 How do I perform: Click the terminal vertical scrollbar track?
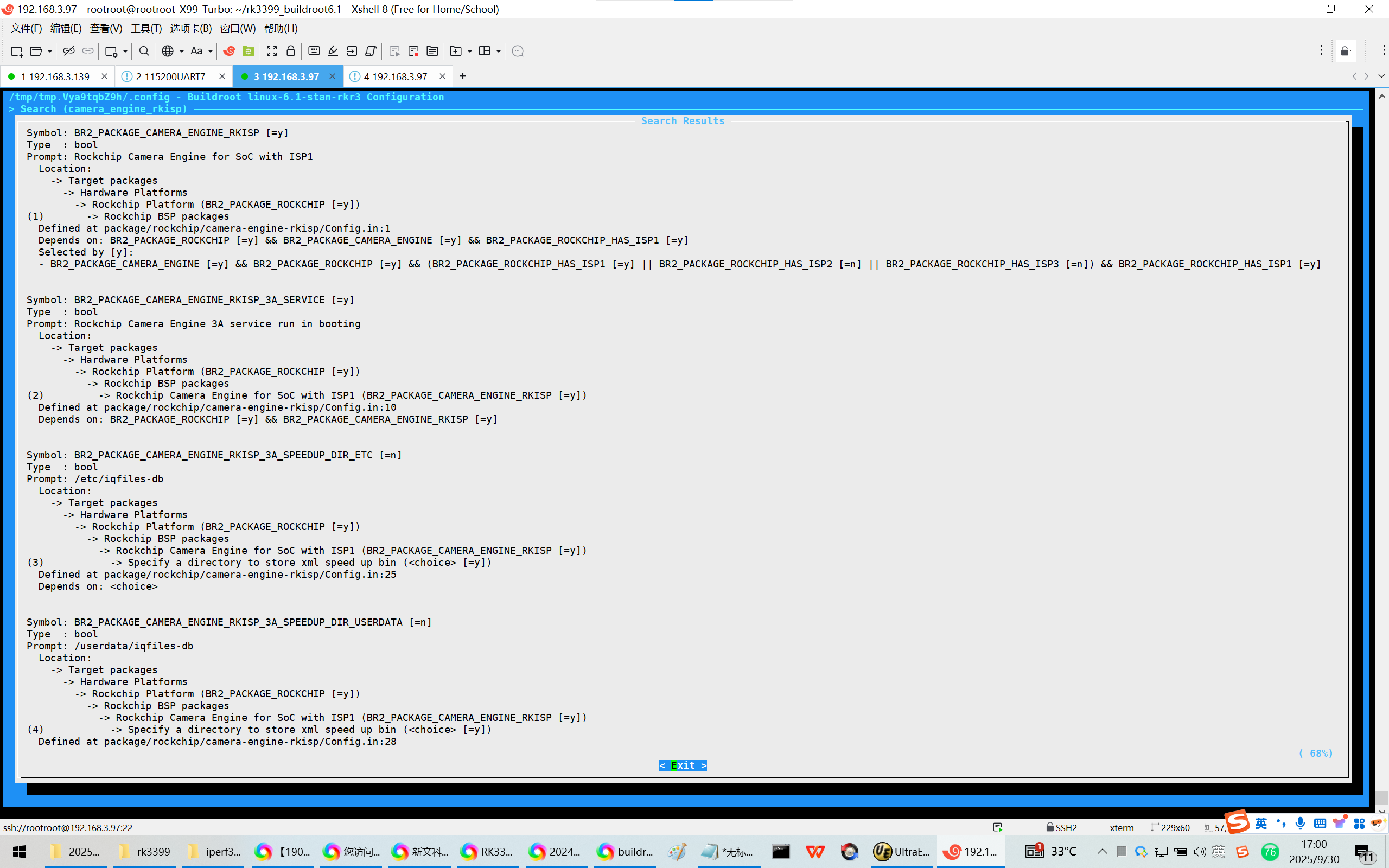pos(1381,448)
